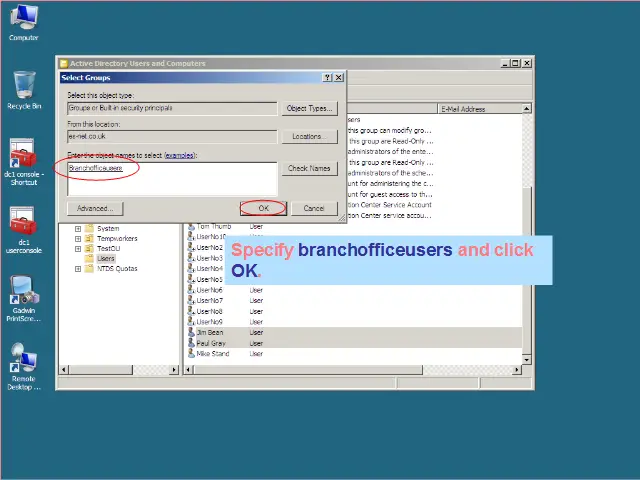Select the Tempworkers folder in the tree
Viewport: 640px width, 480px height.
point(116,238)
